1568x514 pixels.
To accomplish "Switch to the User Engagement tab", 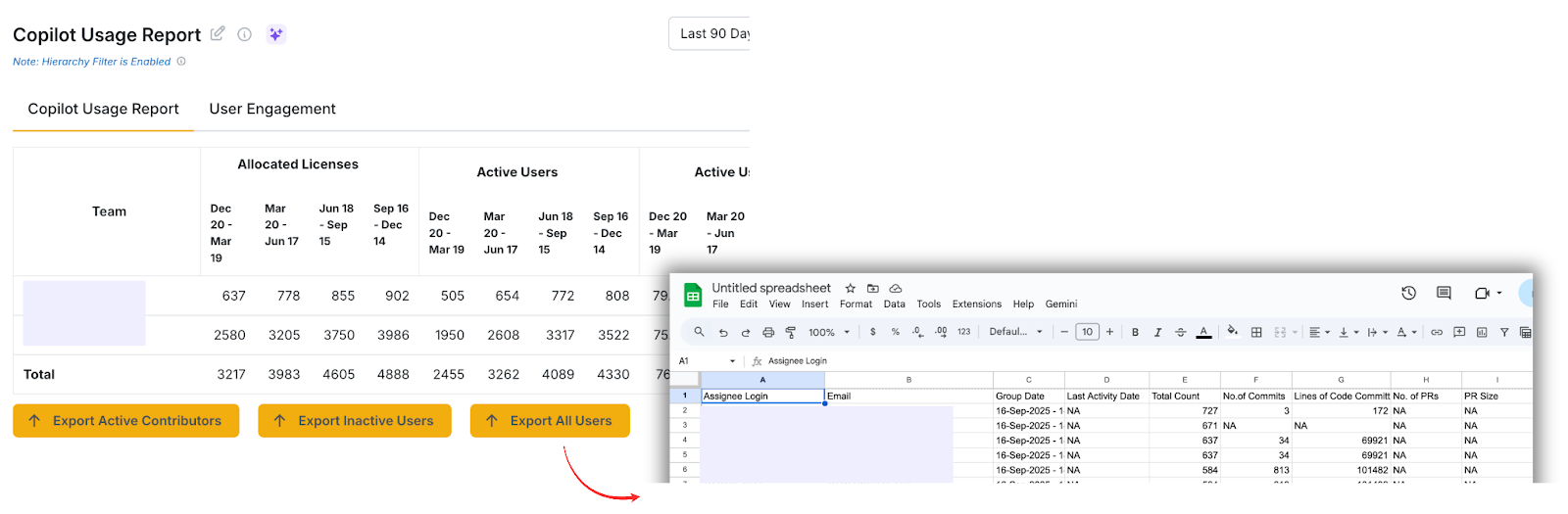I will click(272, 109).
